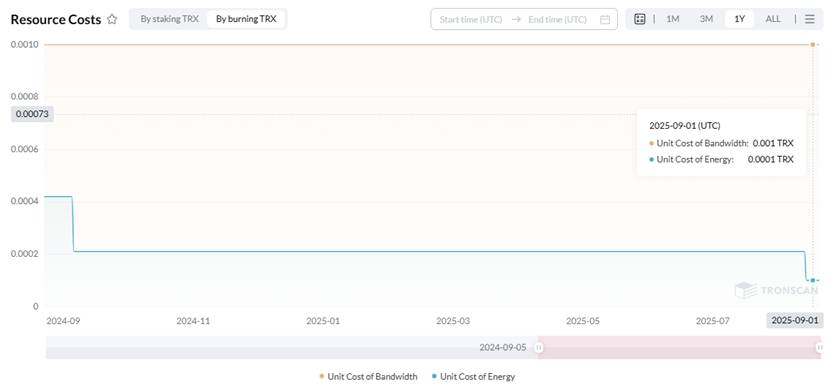This screenshot has height=387, width=831.
Task: Click the arrow icon between start and end time
Action: (x=516, y=20)
